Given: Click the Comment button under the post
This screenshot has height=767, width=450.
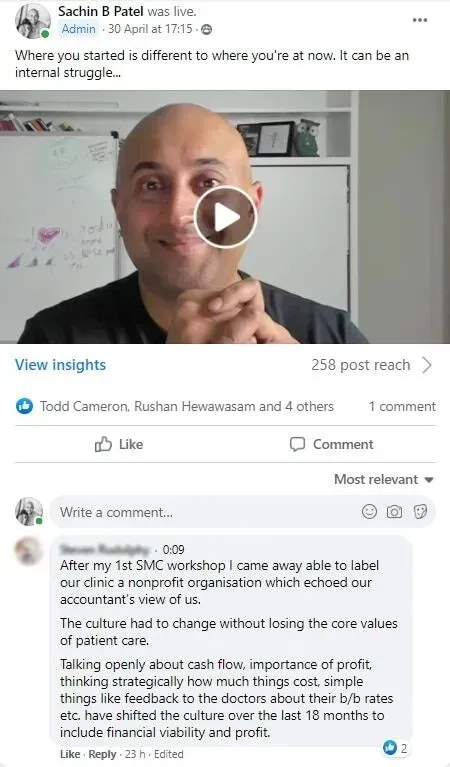Looking at the screenshot, I should (x=332, y=444).
